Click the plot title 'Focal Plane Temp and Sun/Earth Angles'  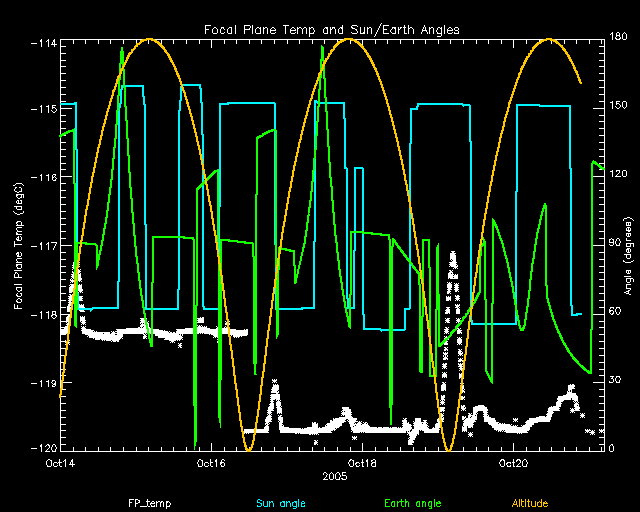tap(332, 30)
